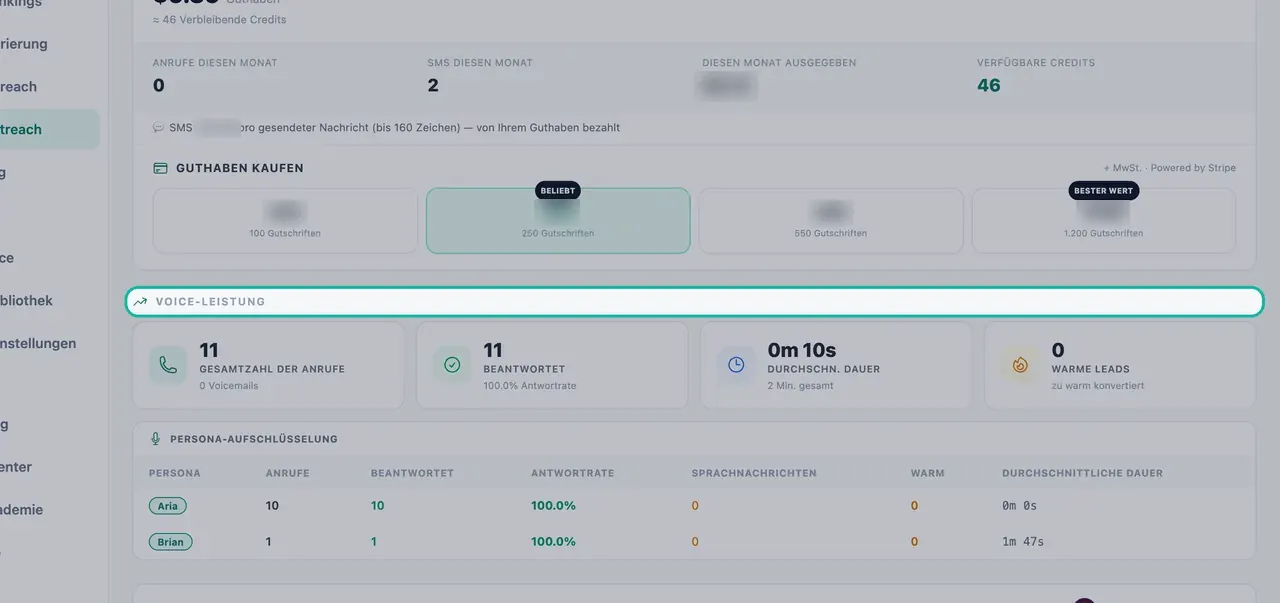Click the '2 Min. gesamt' text
The width and height of the screenshot is (1280, 603).
click(x=800, y=386)
